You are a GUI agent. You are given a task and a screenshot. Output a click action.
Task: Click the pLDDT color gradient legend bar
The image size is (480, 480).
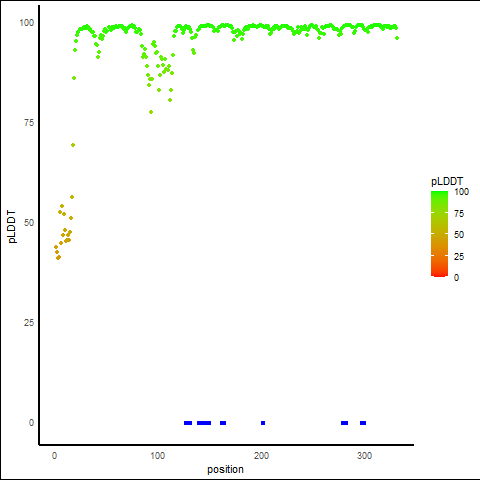[x=439, y=234]
